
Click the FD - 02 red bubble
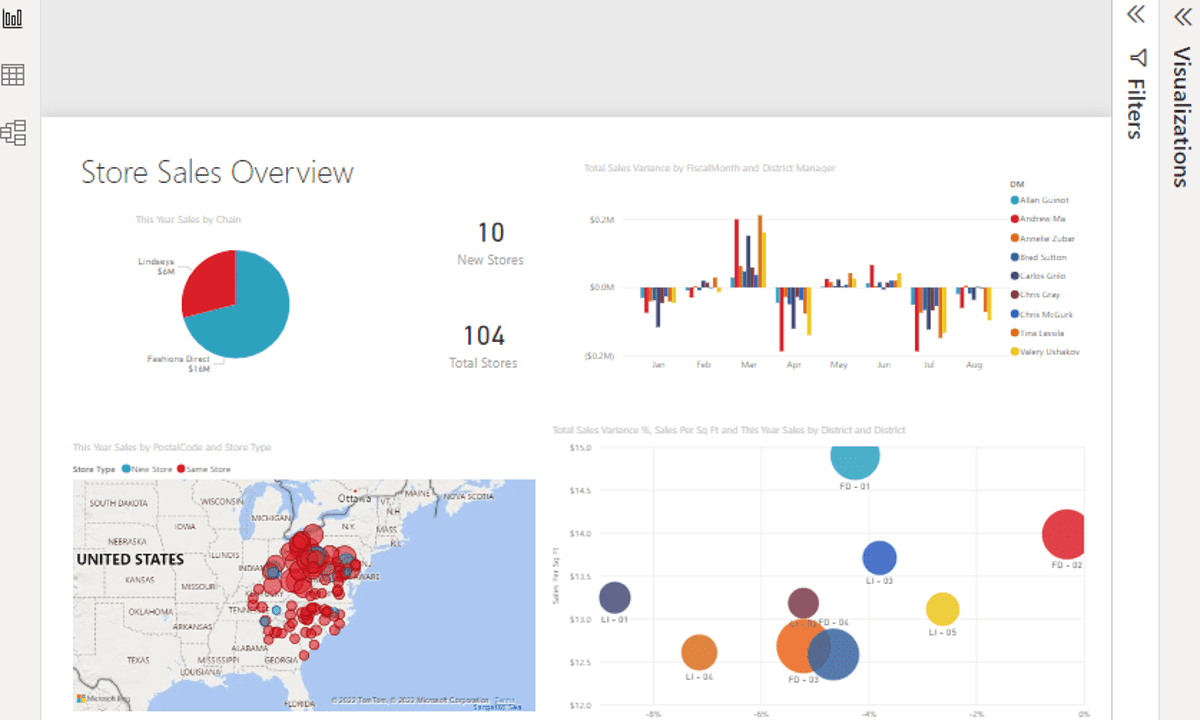(1064, 533)
